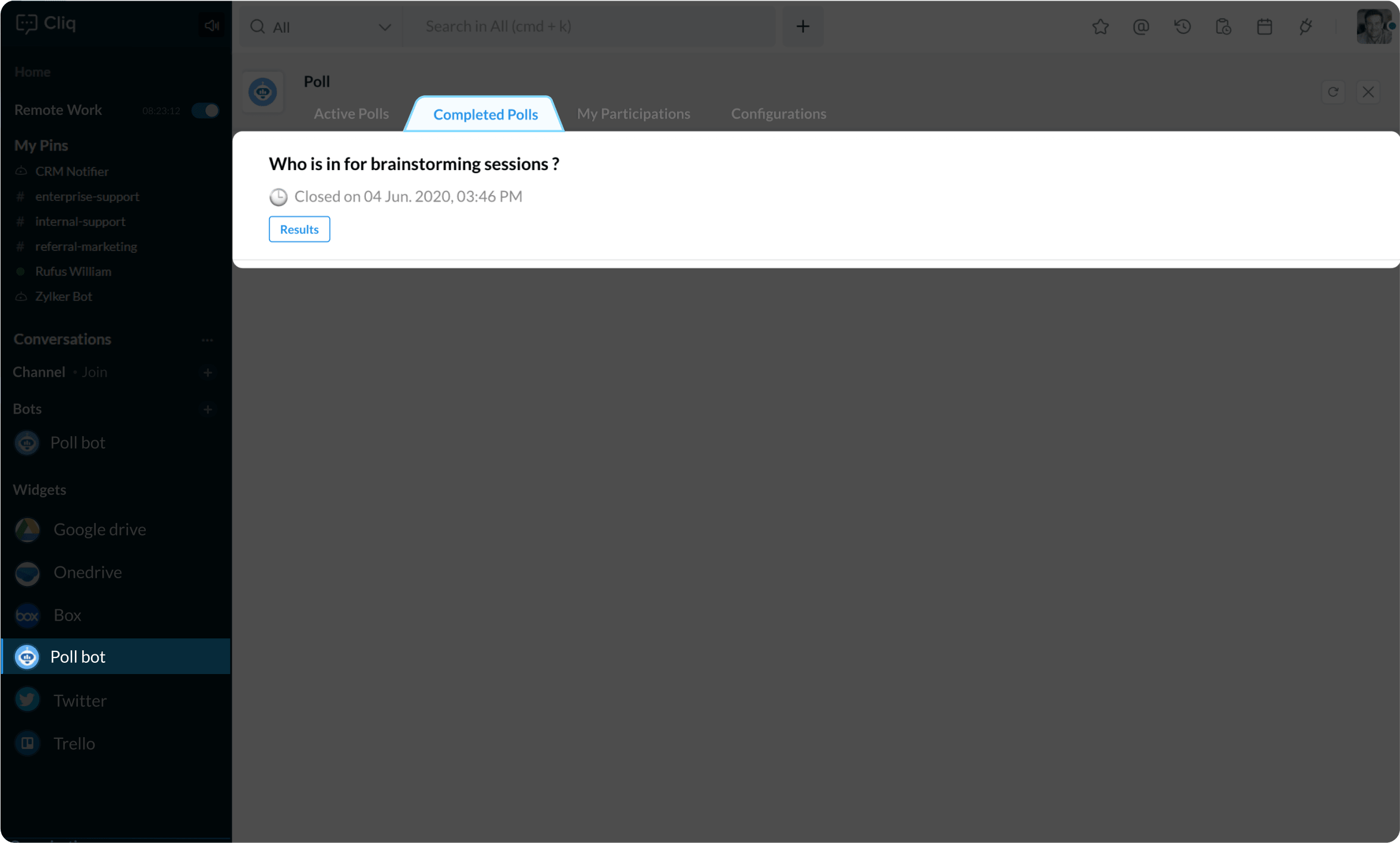Click the Closed on 04 Jun. 2020 text
This screenshot has height=843, width=1400.
[x=408, y=196]
